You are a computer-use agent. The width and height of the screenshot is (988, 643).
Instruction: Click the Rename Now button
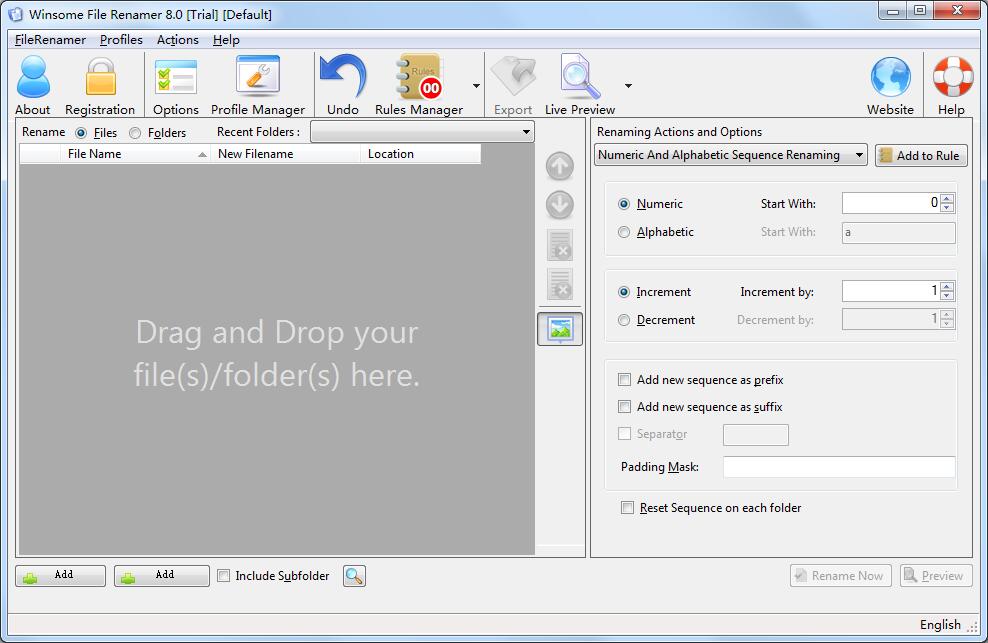point(841,576)
